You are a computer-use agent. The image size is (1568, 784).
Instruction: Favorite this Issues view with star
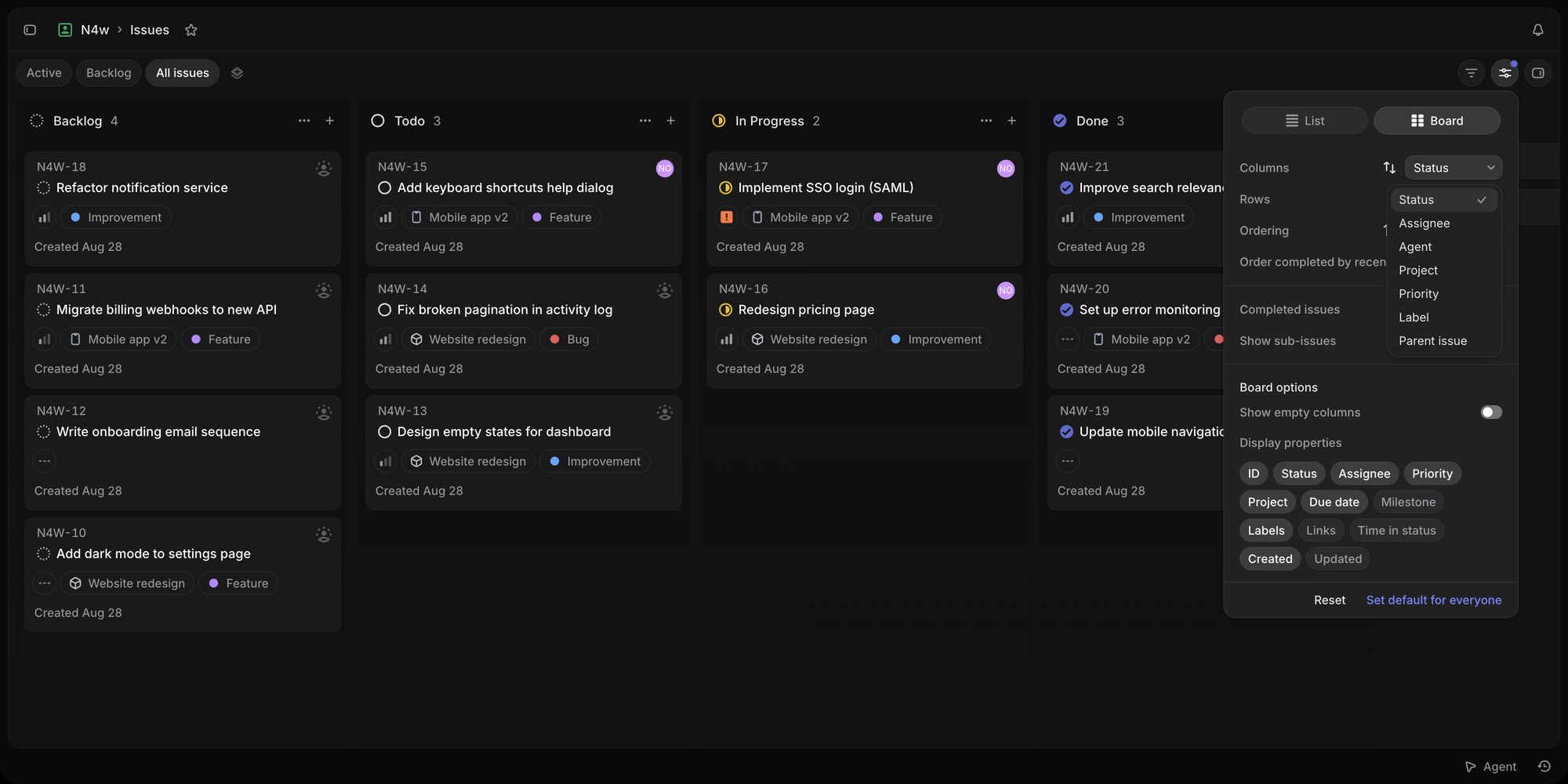(x=191, y=30)
